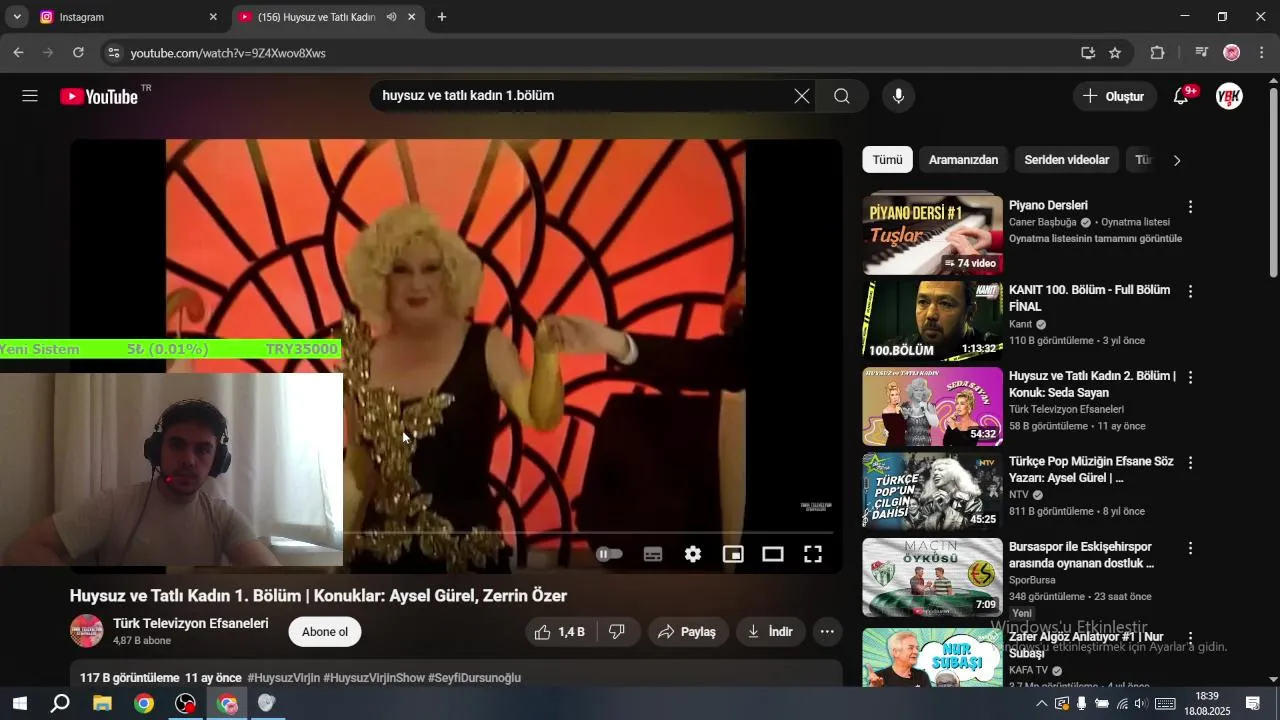Open the YBK account avatar menu
The height and width of the screenshot is (720, 1280).
(x=1229, y=96)
